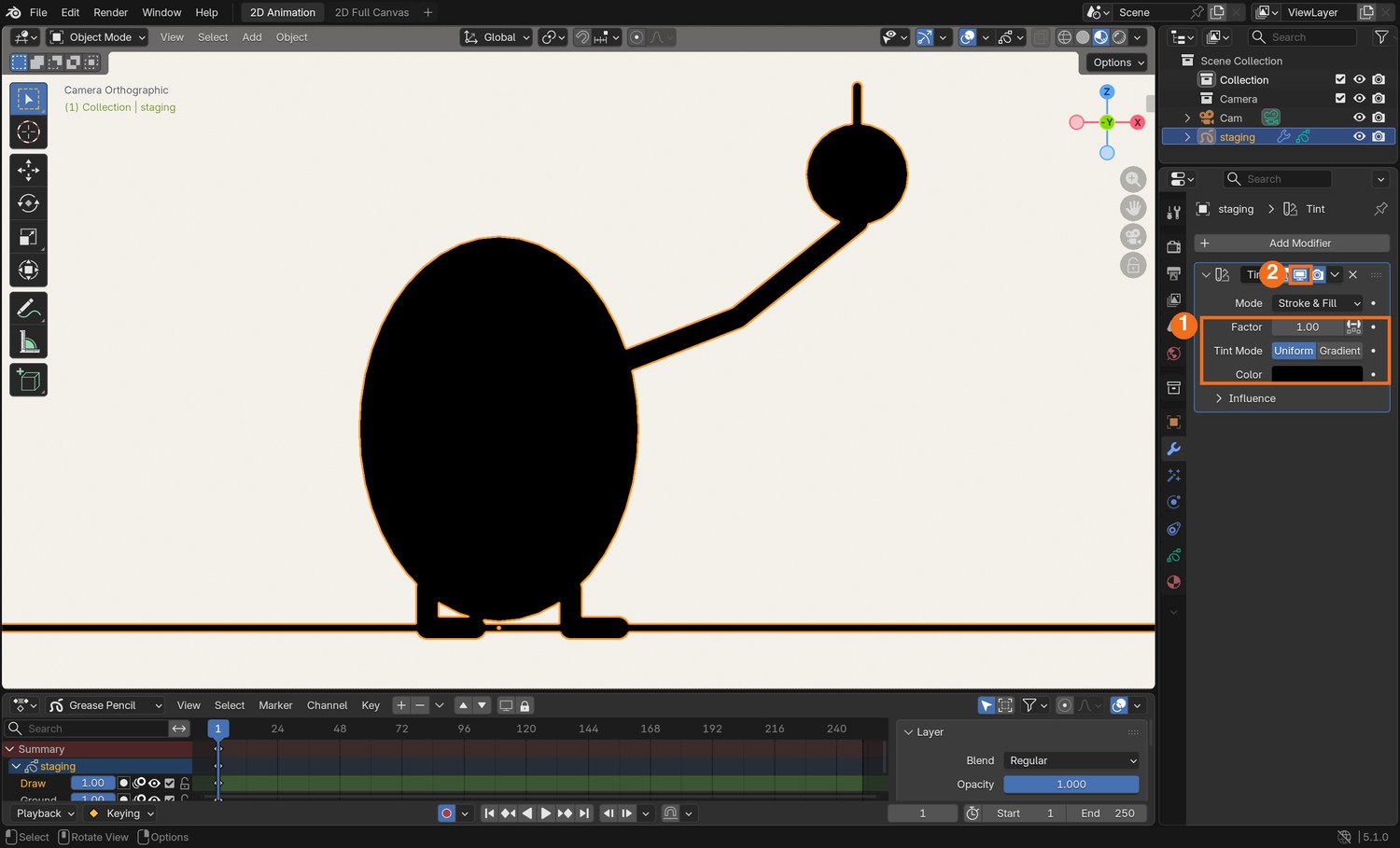Select the Gradient tint mode
This screenshot has height=848, width=1400.
point(1339,351)
